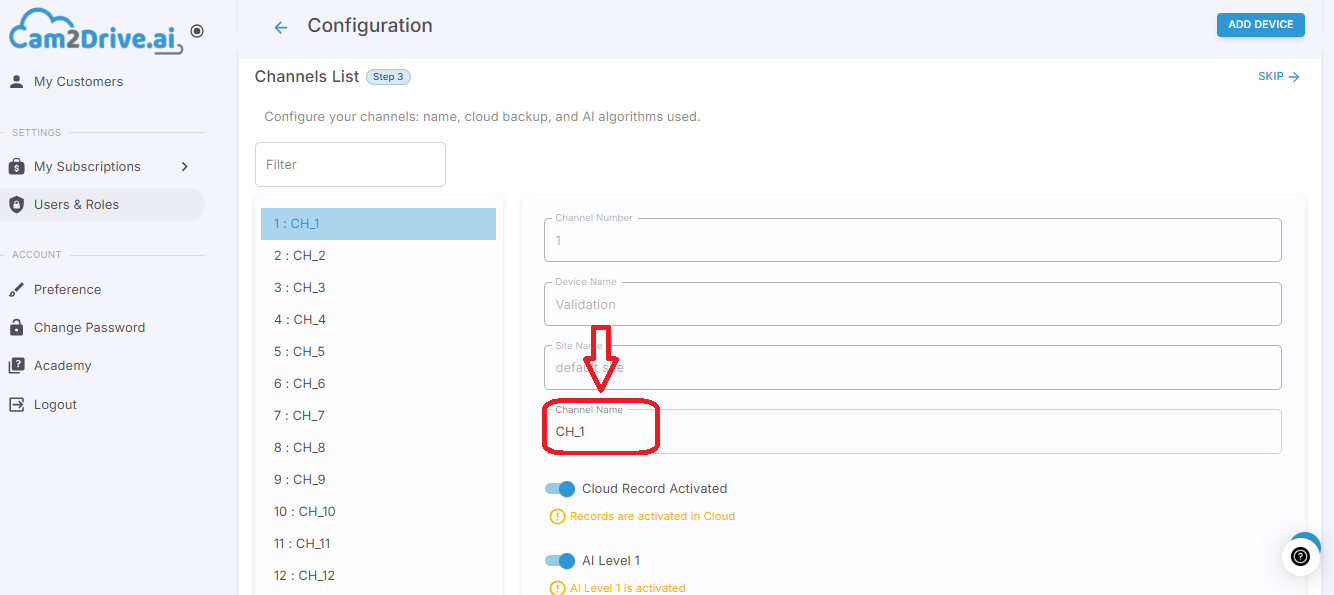Click the Academy icon in sidebar
Viewport: 1334px width, 595px height.
[16, 365]
